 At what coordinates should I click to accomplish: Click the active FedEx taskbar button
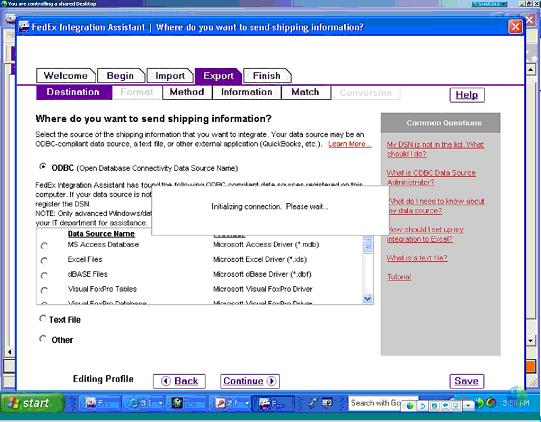point(274,403)
